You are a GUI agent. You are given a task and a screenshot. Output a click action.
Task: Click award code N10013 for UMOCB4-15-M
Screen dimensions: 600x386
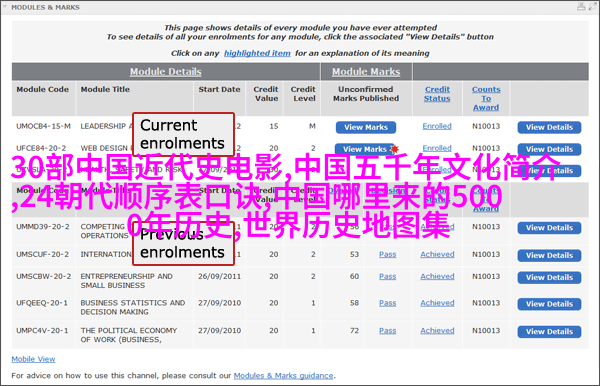coord(486,126)
